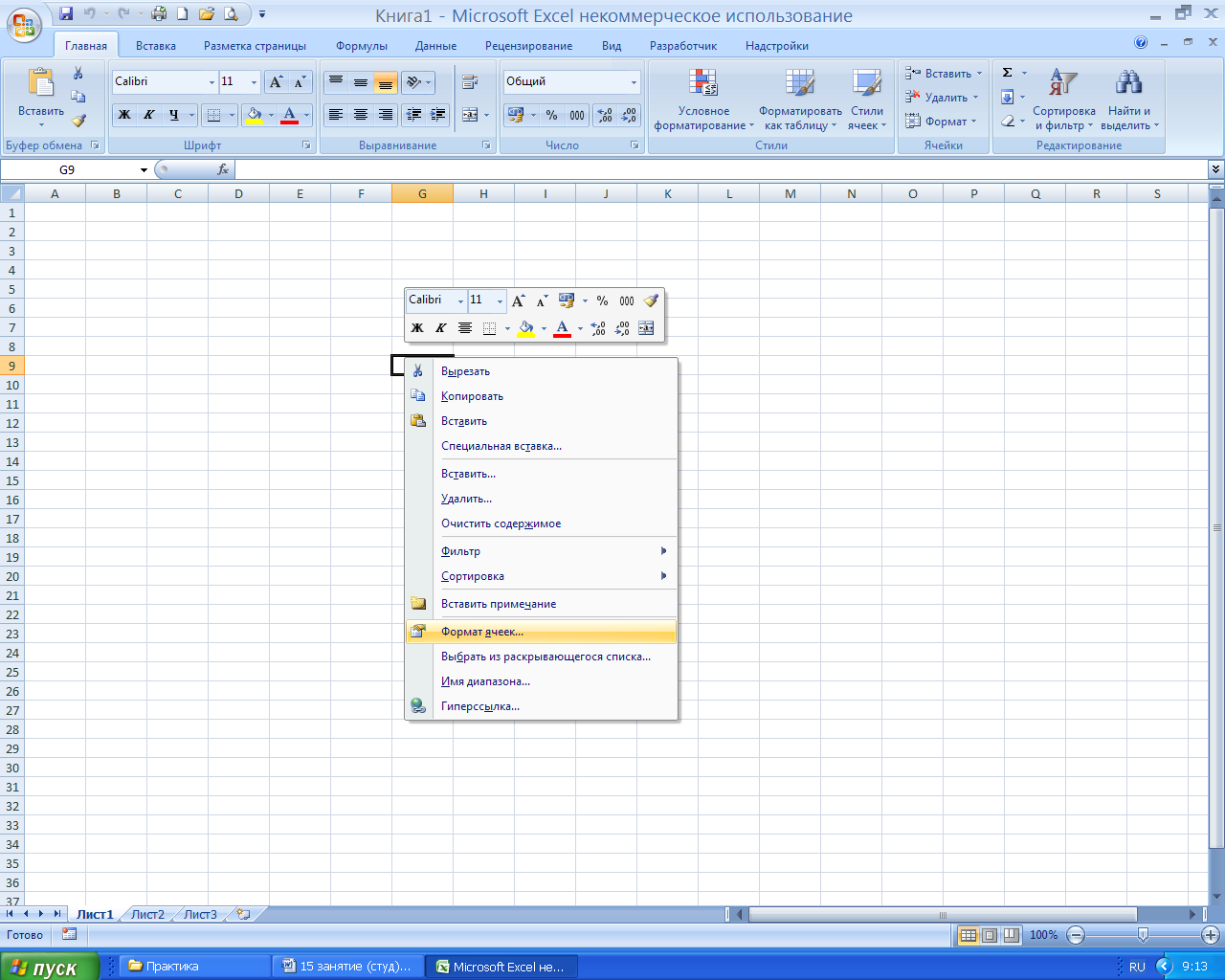Click the Insert worksheet tab icon
Screen dimensions: 1225x980
(243, 914)
